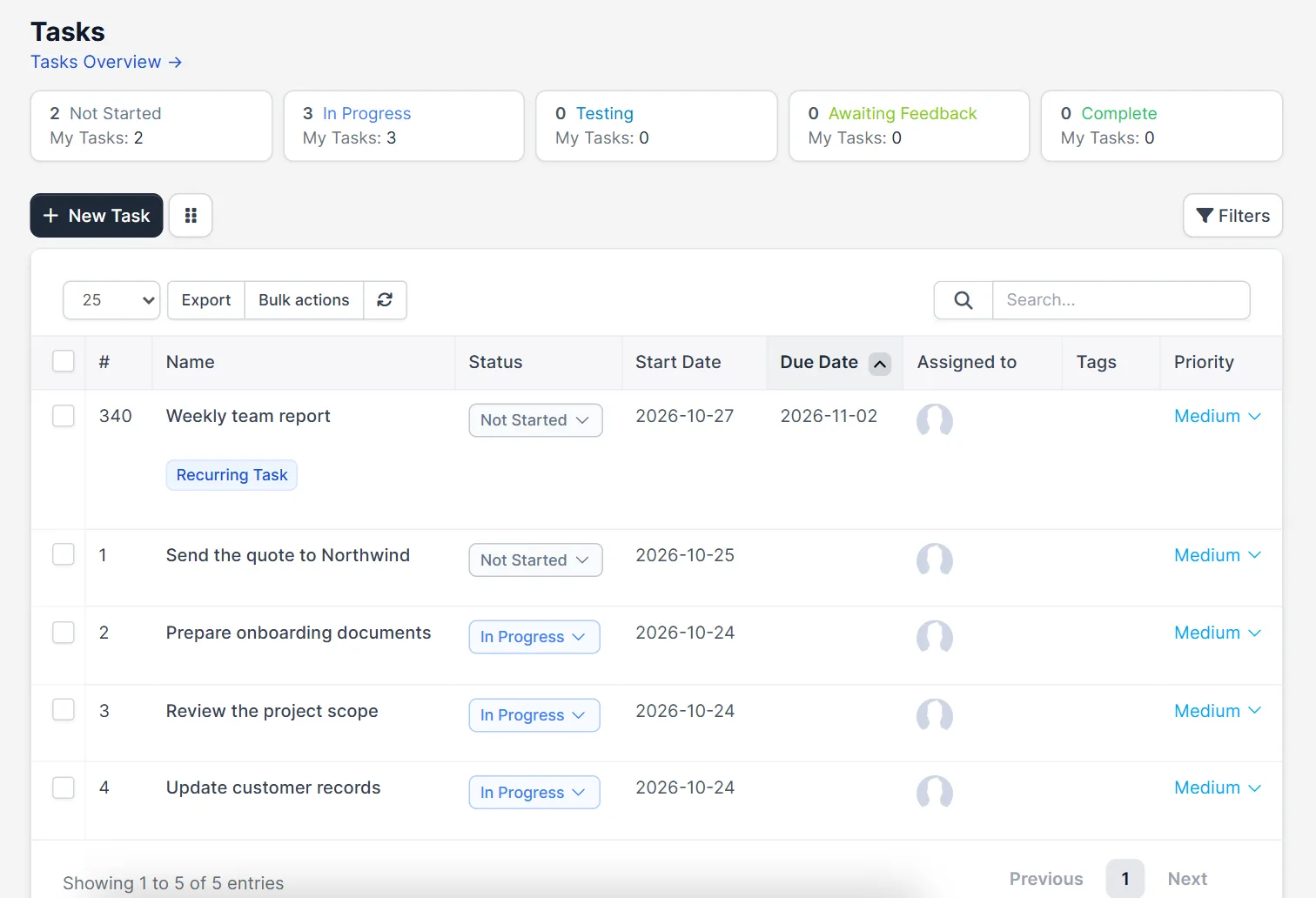
Task: Filter by Complete summary card
Action: 1162,126
